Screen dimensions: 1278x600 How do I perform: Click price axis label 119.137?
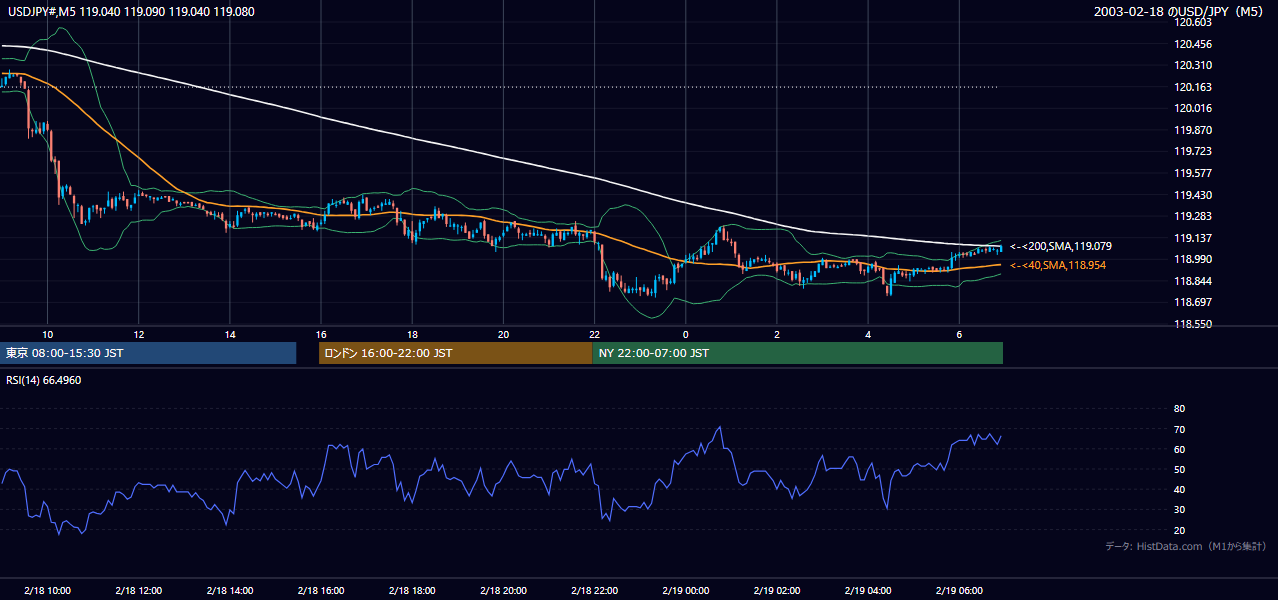click(x=1194, y=238)
